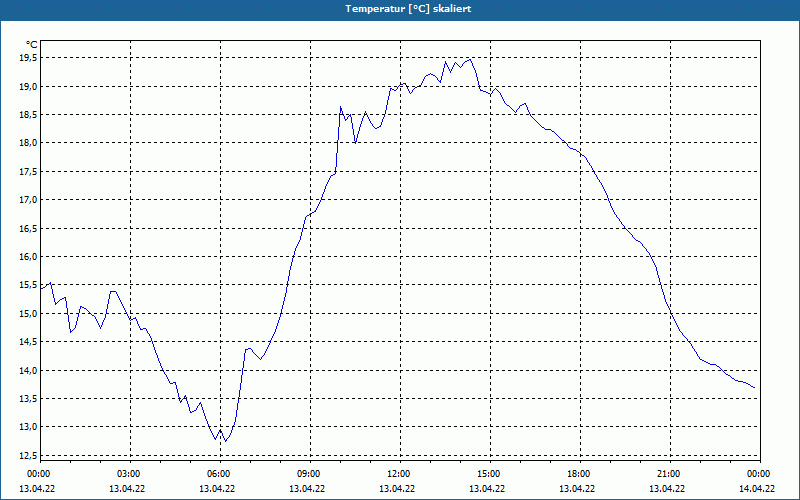Click the 15,5 y-axis tick label
Screen dimensions: 800x500
[x=29, y=285]
